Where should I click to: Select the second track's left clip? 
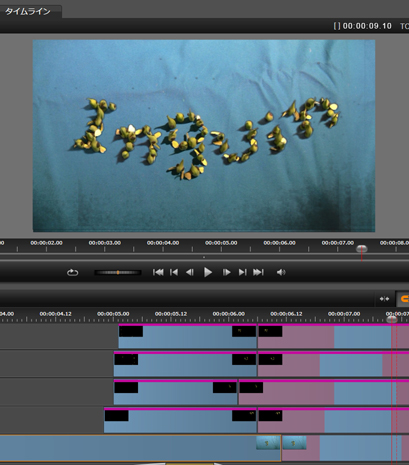click(x=185, y=364)
